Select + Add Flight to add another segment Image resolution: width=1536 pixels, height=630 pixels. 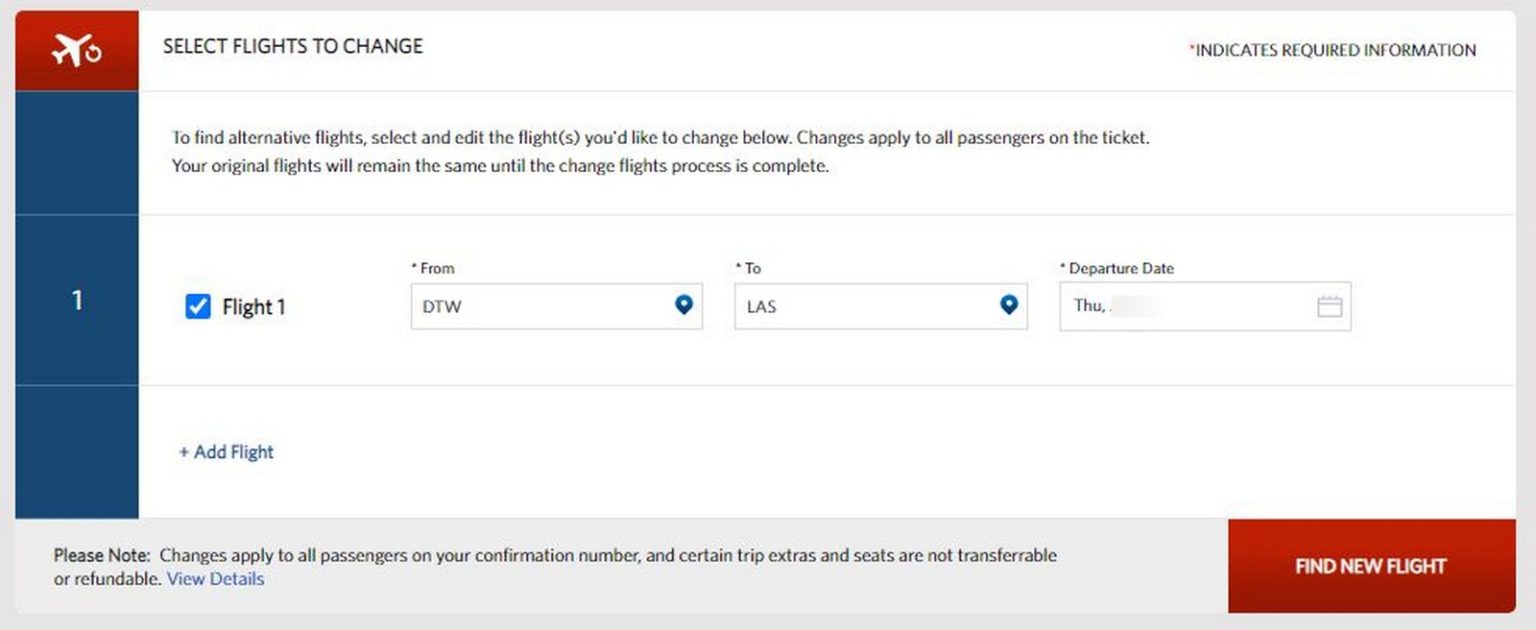(x=226, y=451)
